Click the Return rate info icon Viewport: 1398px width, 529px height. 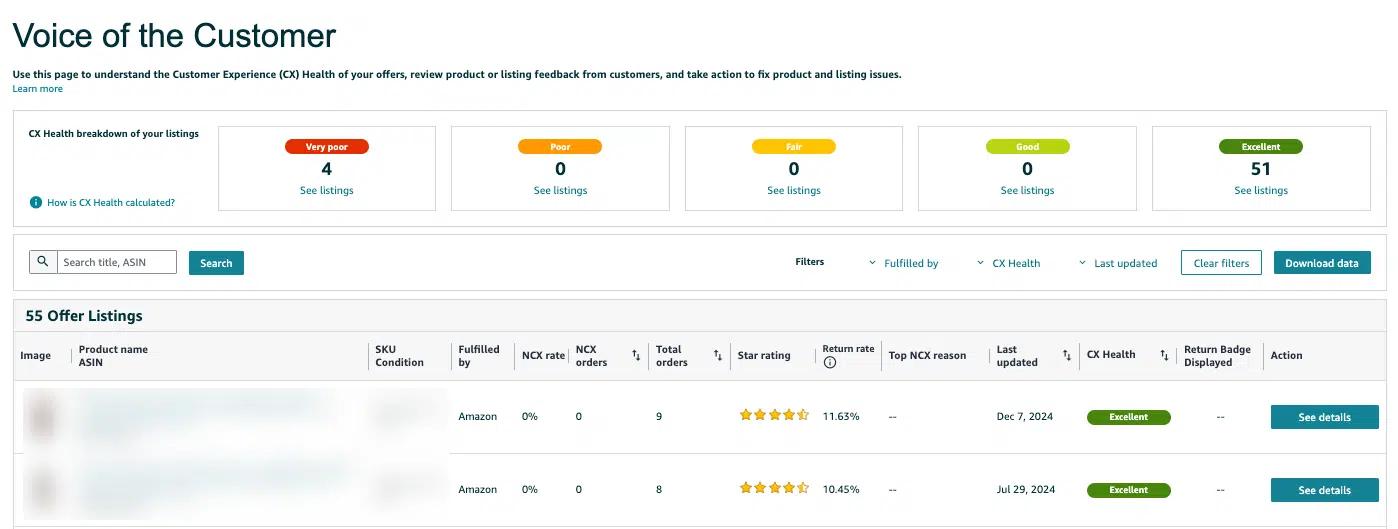[829, 363]
